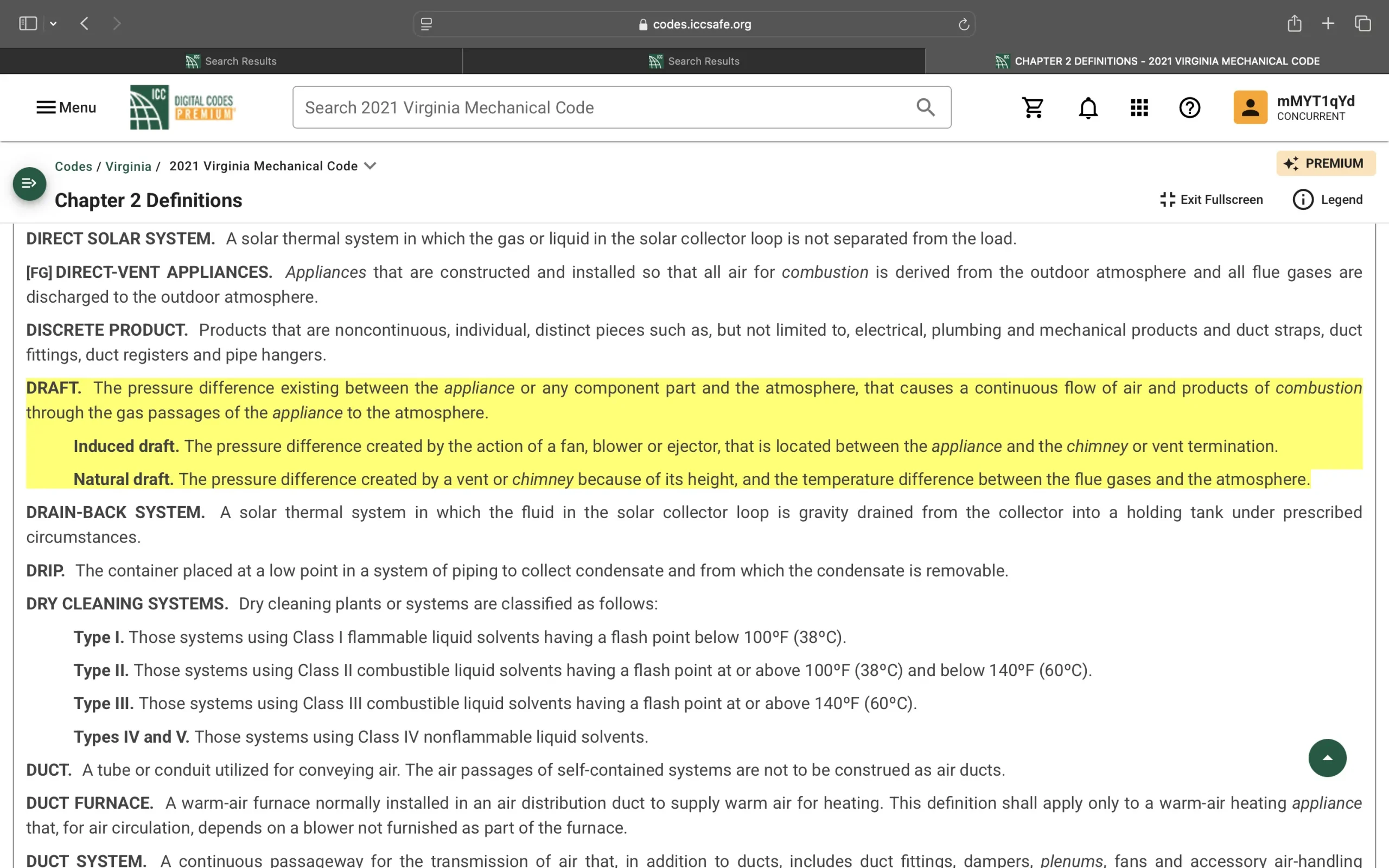Switch to the first Search Results tab
This screenshot has height=868, width=1389.
tap(231, 61)
